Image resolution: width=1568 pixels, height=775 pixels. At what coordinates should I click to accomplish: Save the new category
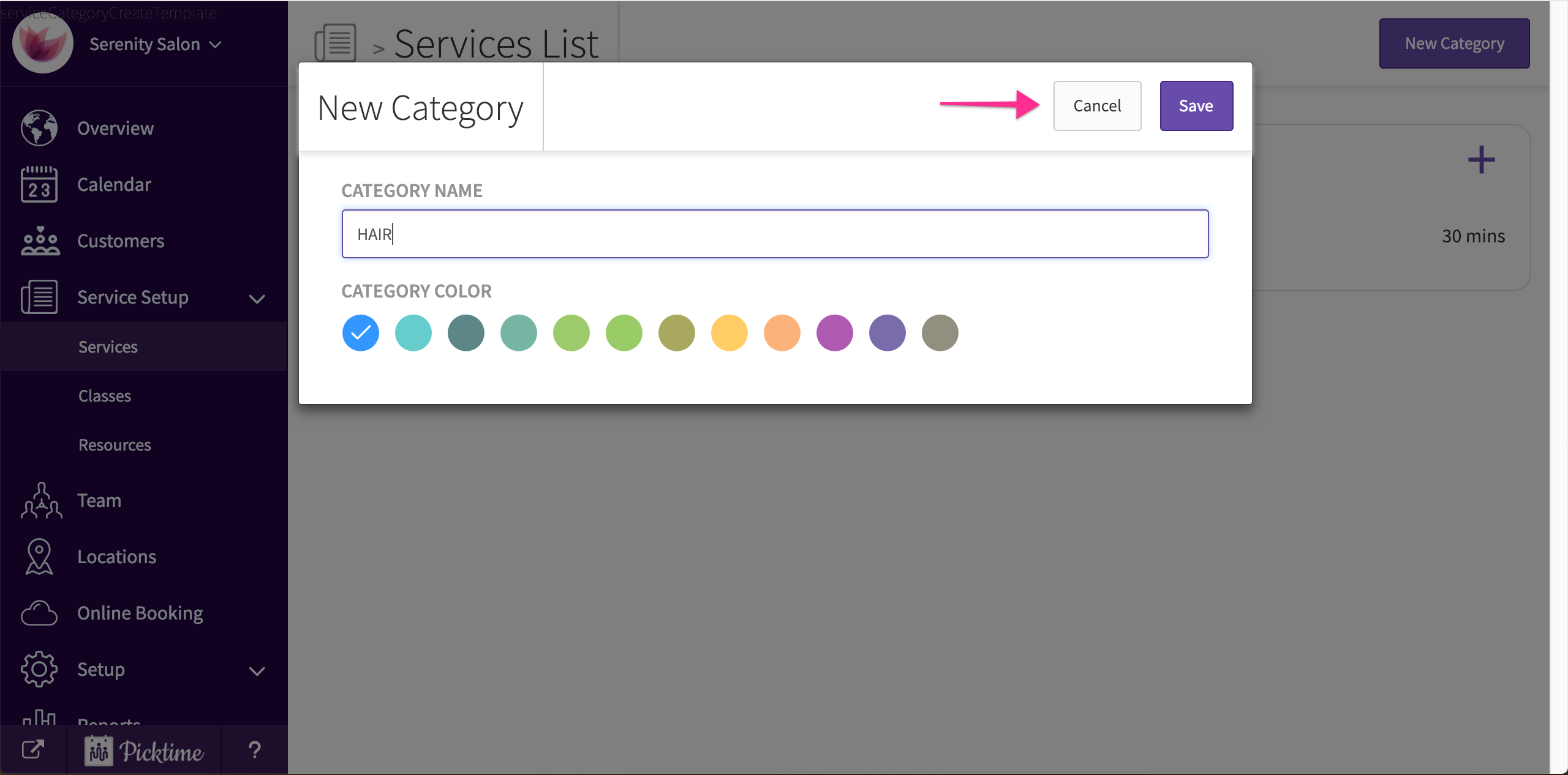coord(1196,106)
